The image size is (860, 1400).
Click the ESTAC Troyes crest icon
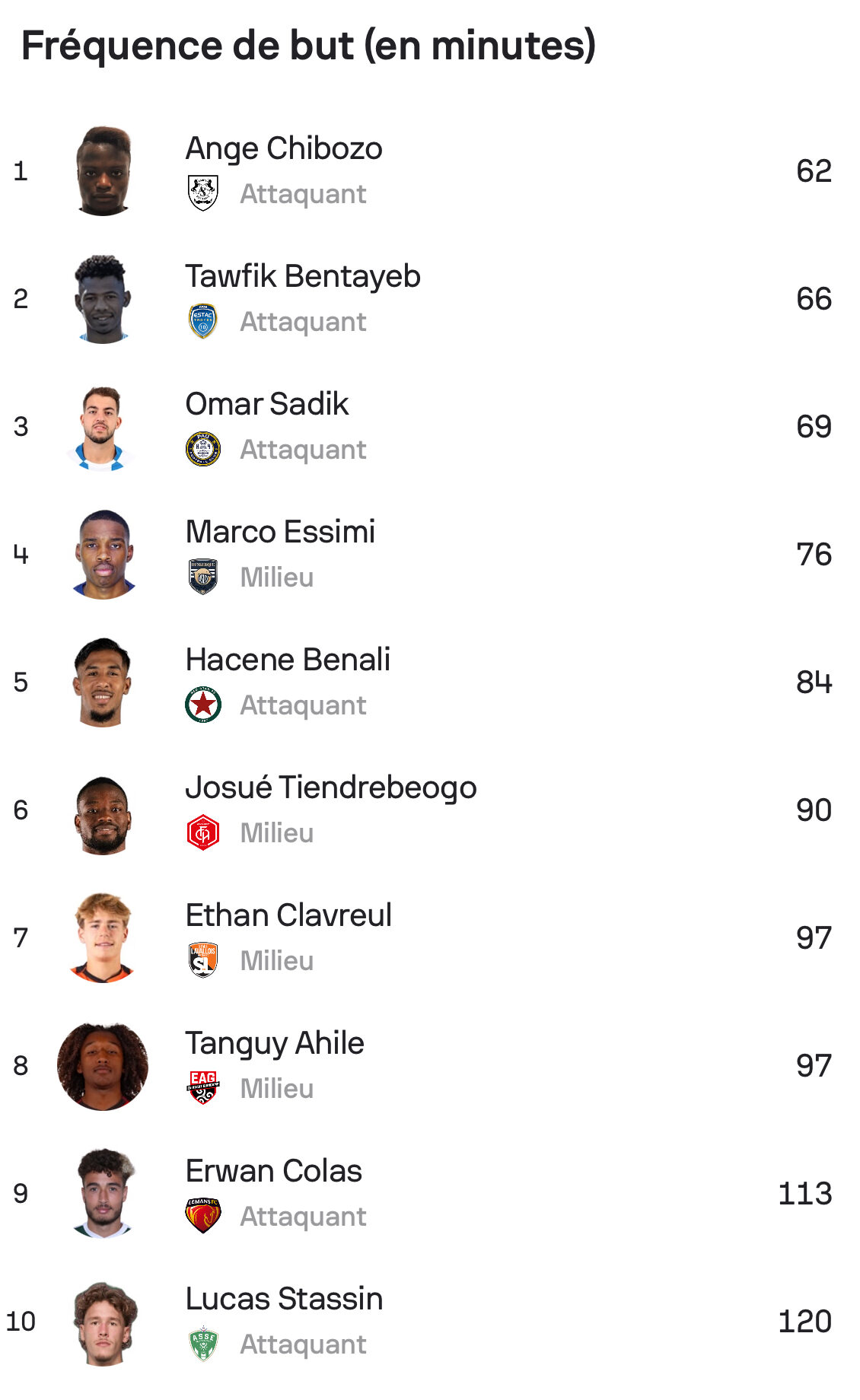pyautogui.click(x=203, y=321)
